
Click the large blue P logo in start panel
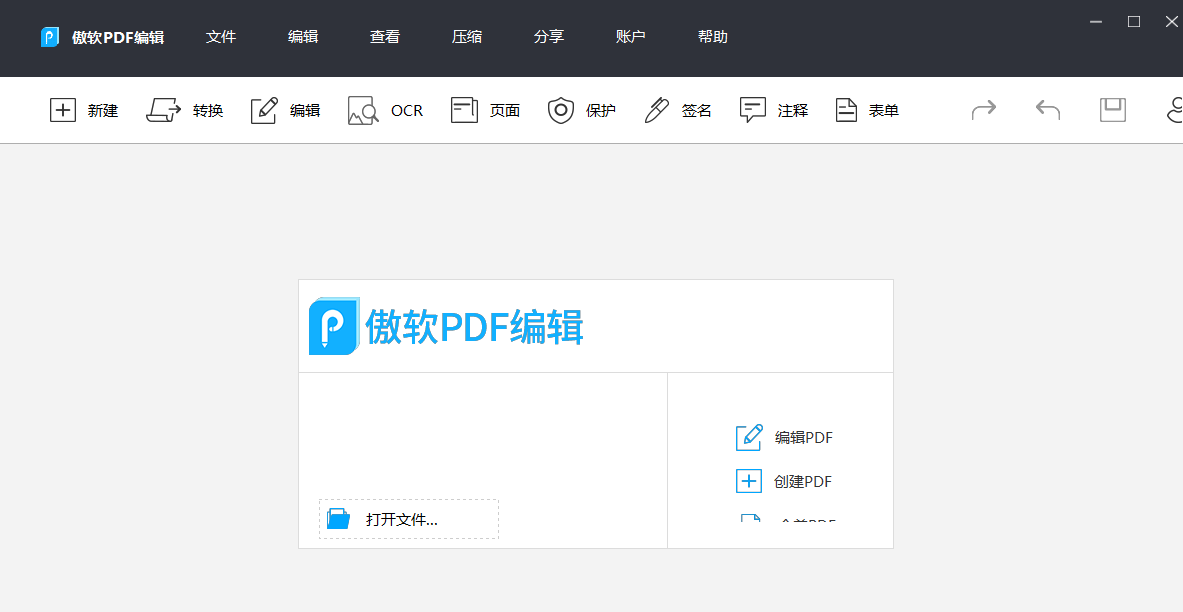[x=334, y=326]
